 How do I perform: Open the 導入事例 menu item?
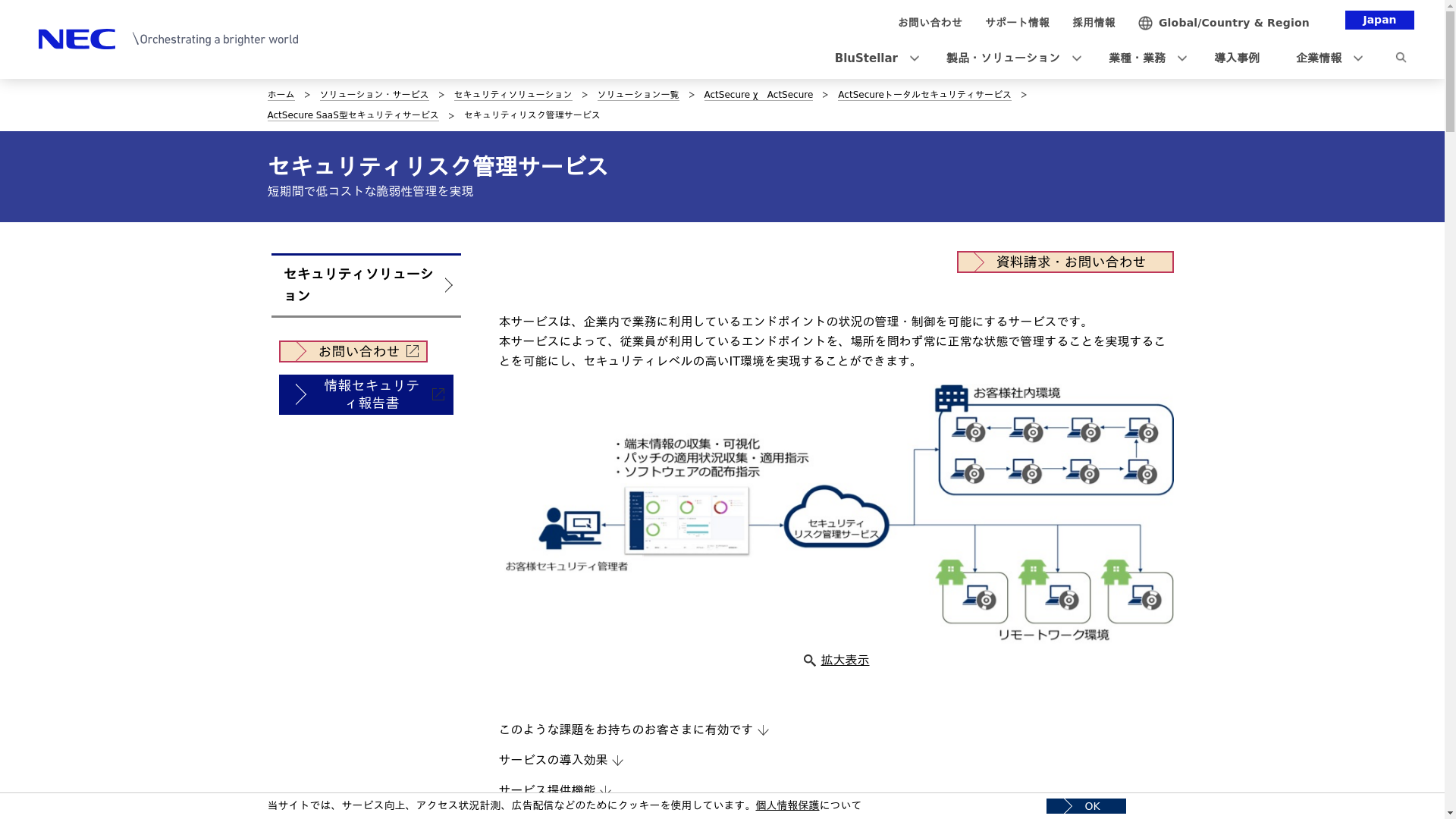(1236, 58)
